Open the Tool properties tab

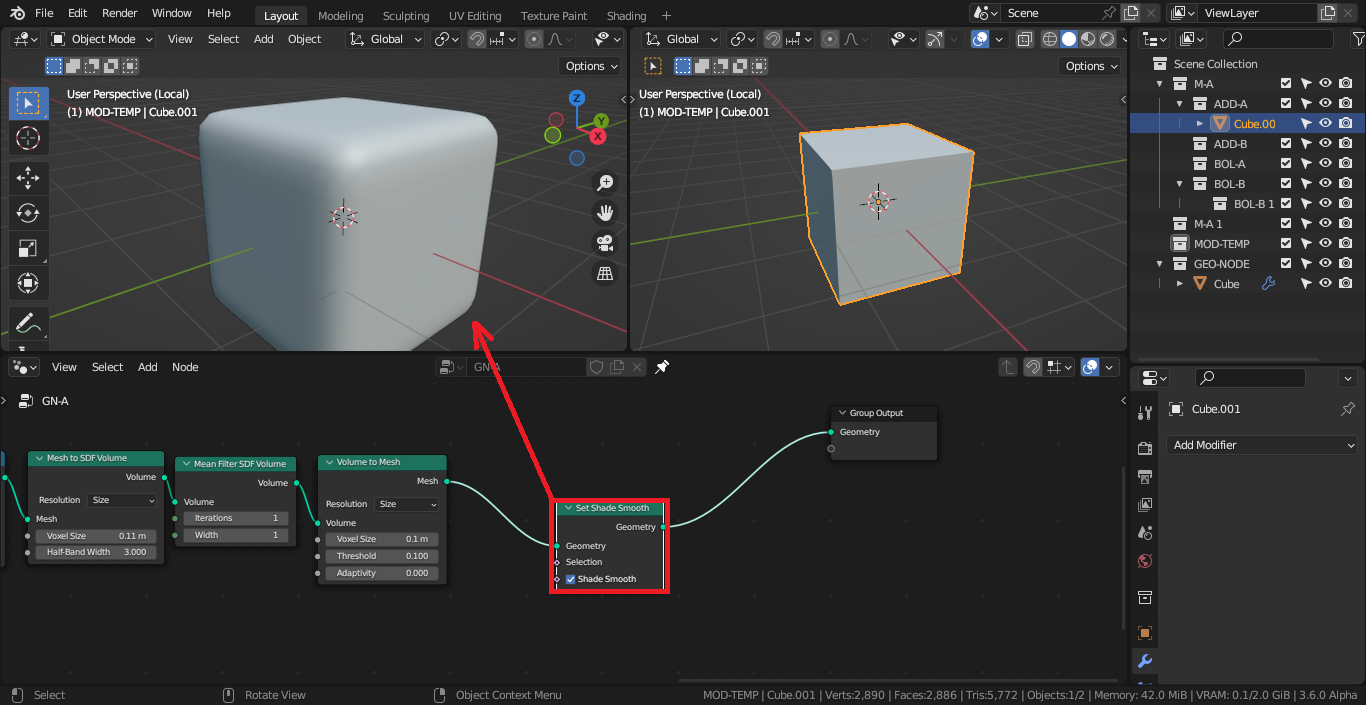tap(1145, 412)
